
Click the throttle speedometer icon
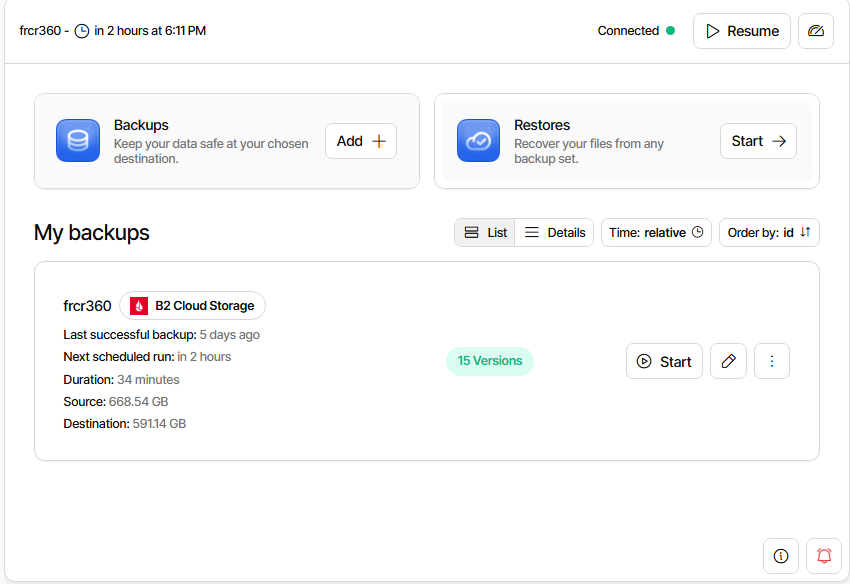coord(816,31)
